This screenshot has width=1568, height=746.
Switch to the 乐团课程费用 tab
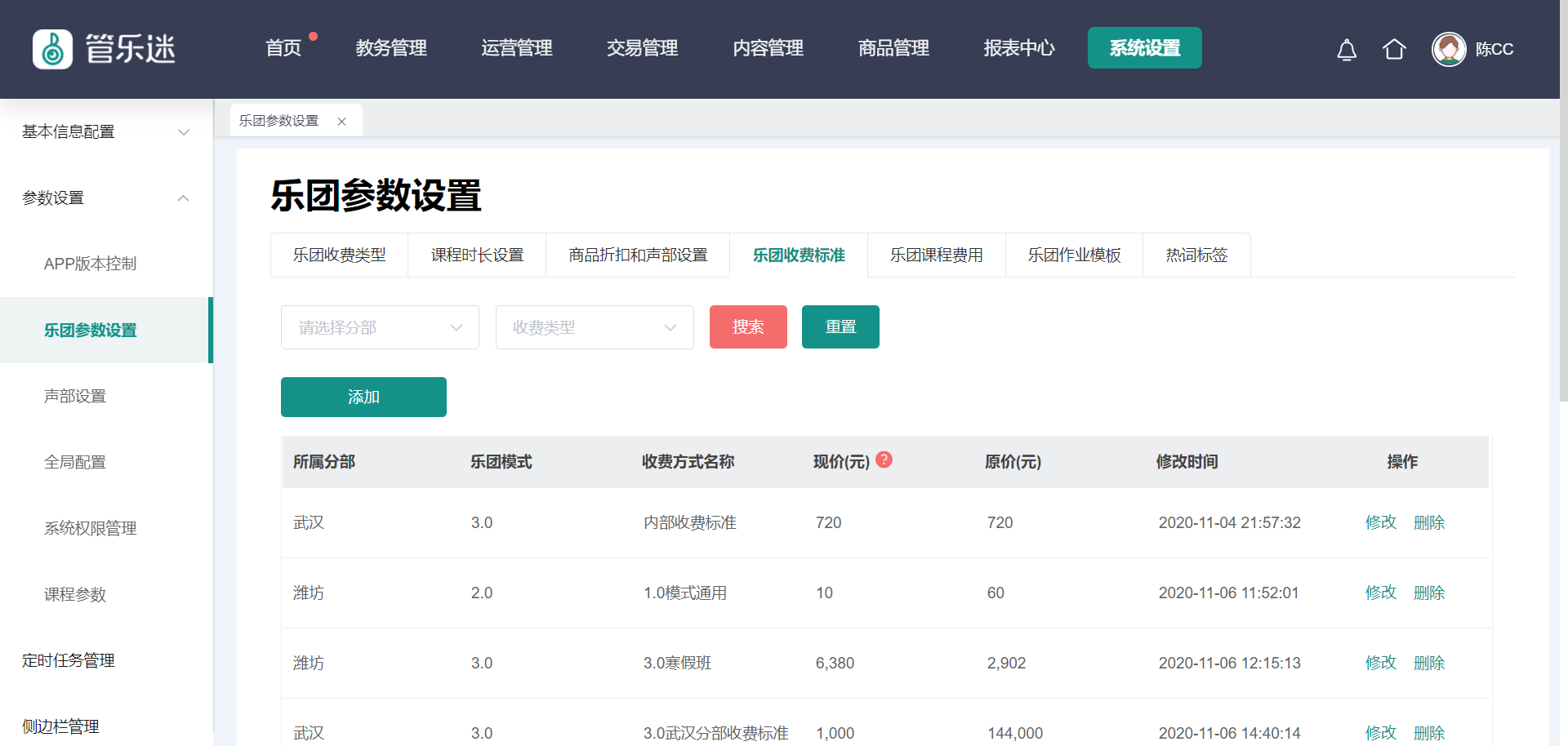point(936,255)
